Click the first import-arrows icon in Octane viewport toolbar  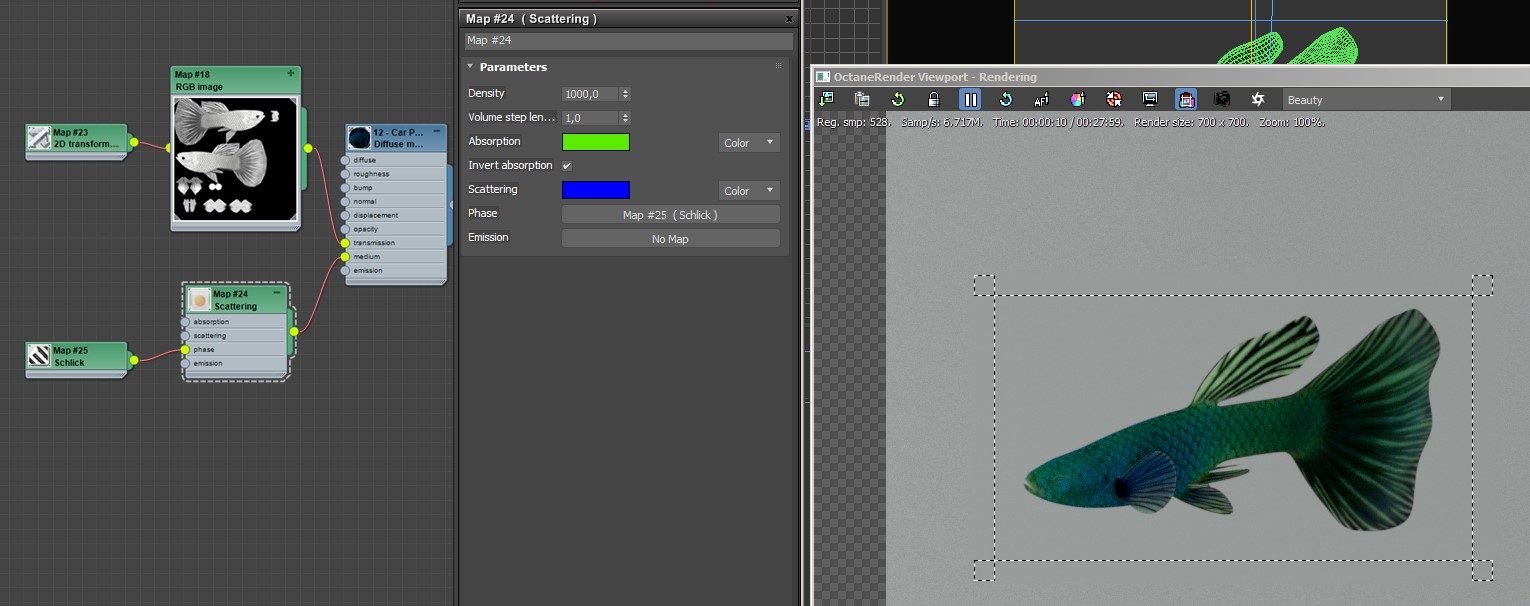[826, 99]
